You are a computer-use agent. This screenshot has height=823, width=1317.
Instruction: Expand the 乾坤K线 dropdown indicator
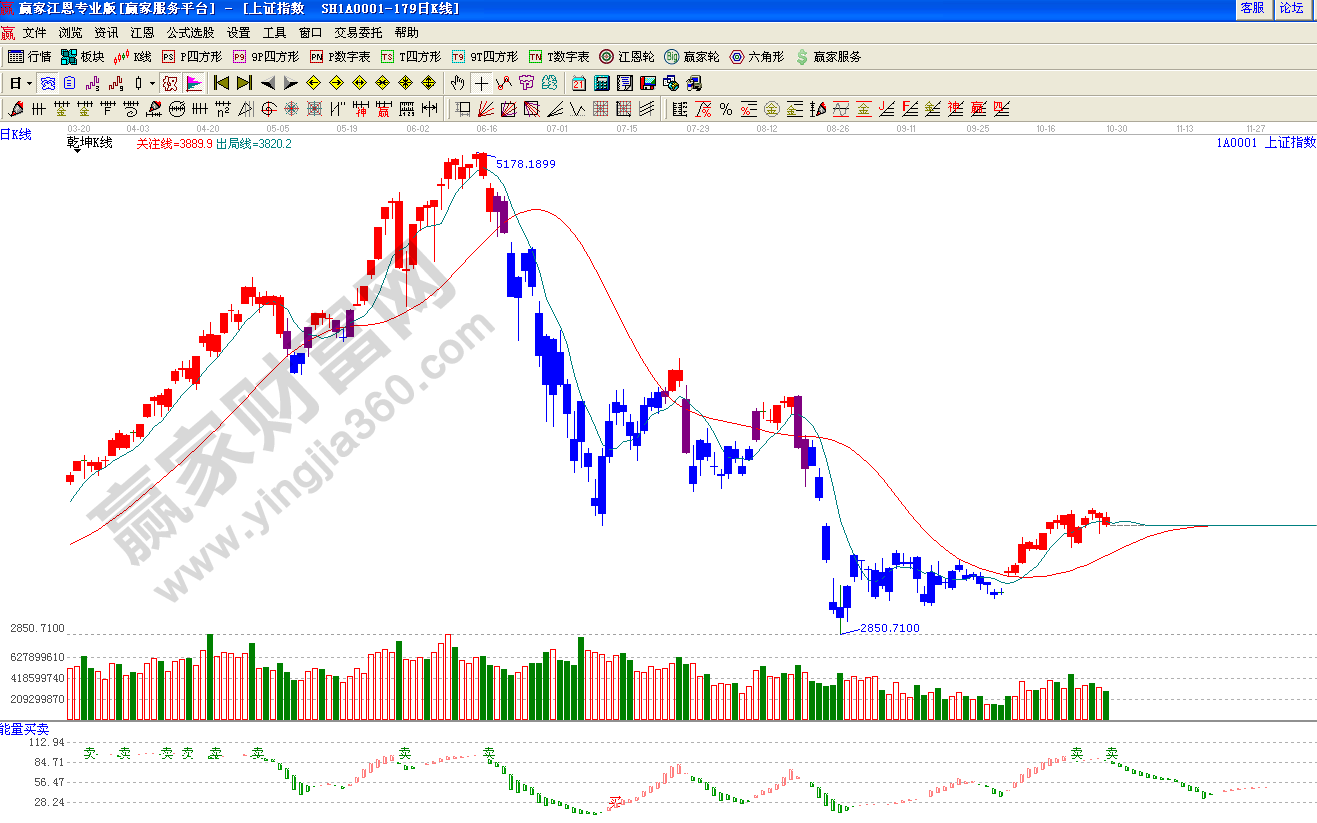point(76,152)
